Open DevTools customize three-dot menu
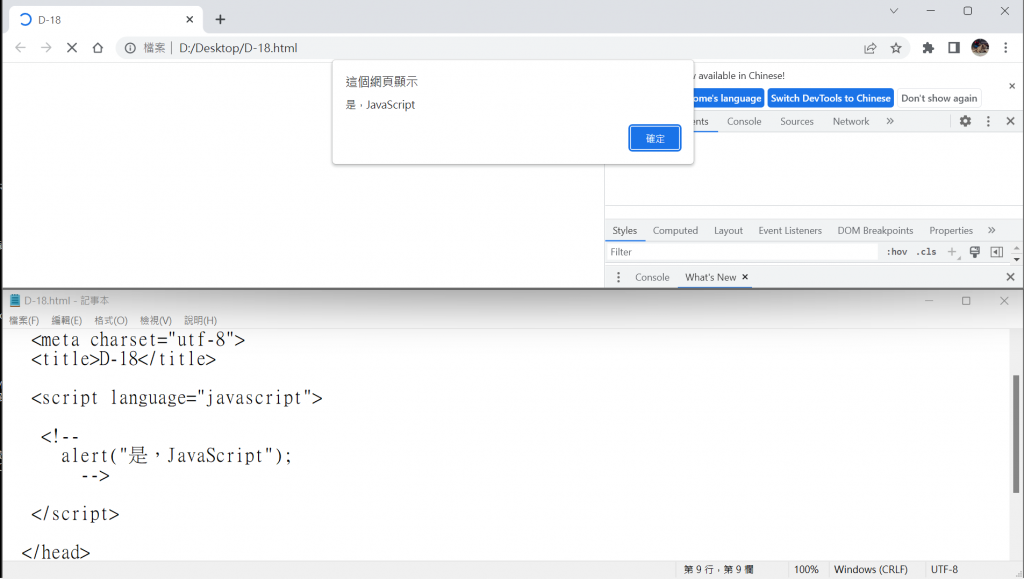Image resolution: width=1024 pixels, height=579 pixels. (x=988, y=121)
